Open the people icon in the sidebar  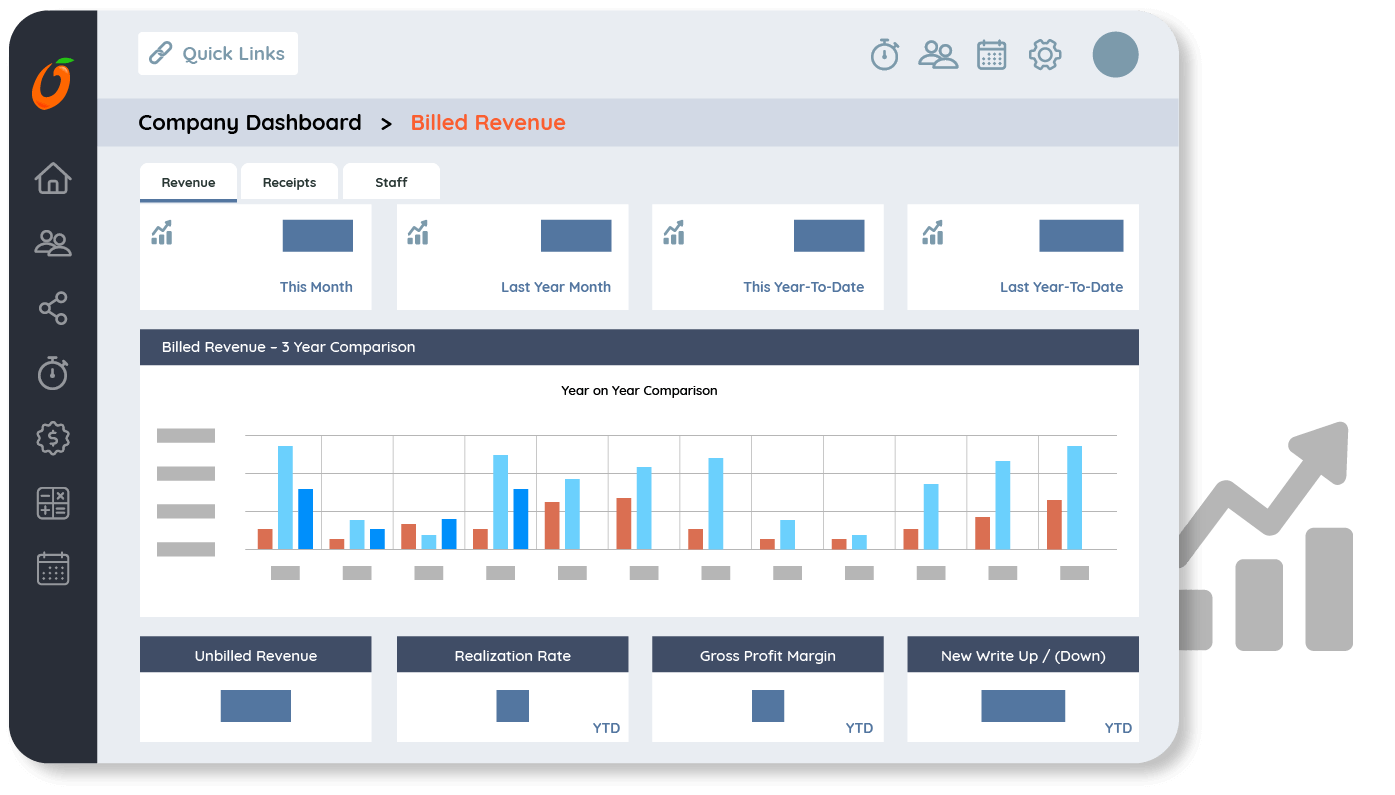tap(53, 243)
